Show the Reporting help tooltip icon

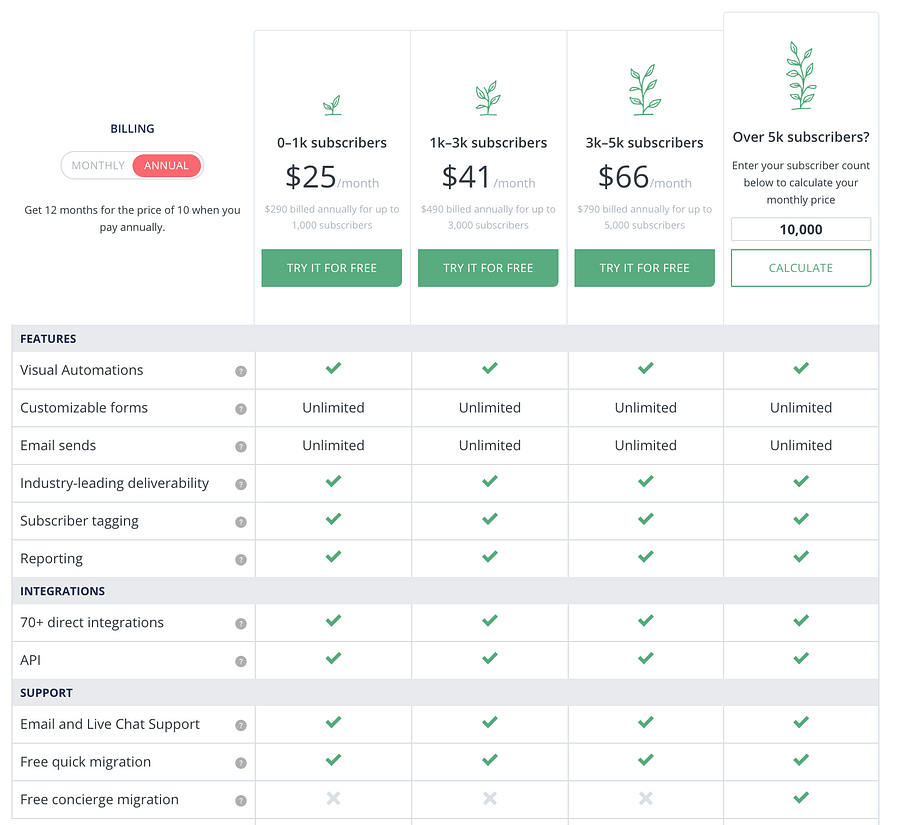[240, 560]
